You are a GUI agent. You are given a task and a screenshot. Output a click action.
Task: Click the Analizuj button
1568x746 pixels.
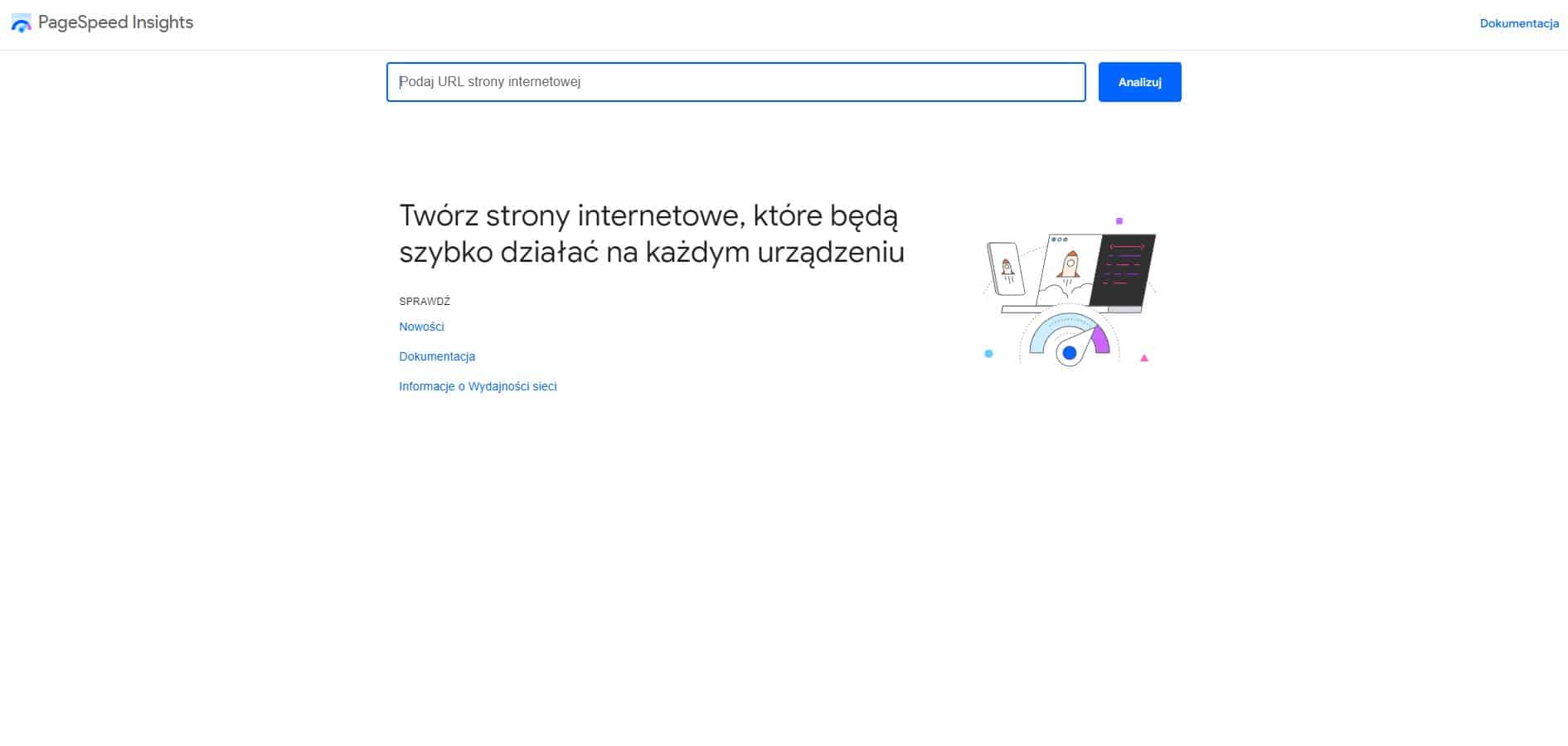[x=1139, y=82]
